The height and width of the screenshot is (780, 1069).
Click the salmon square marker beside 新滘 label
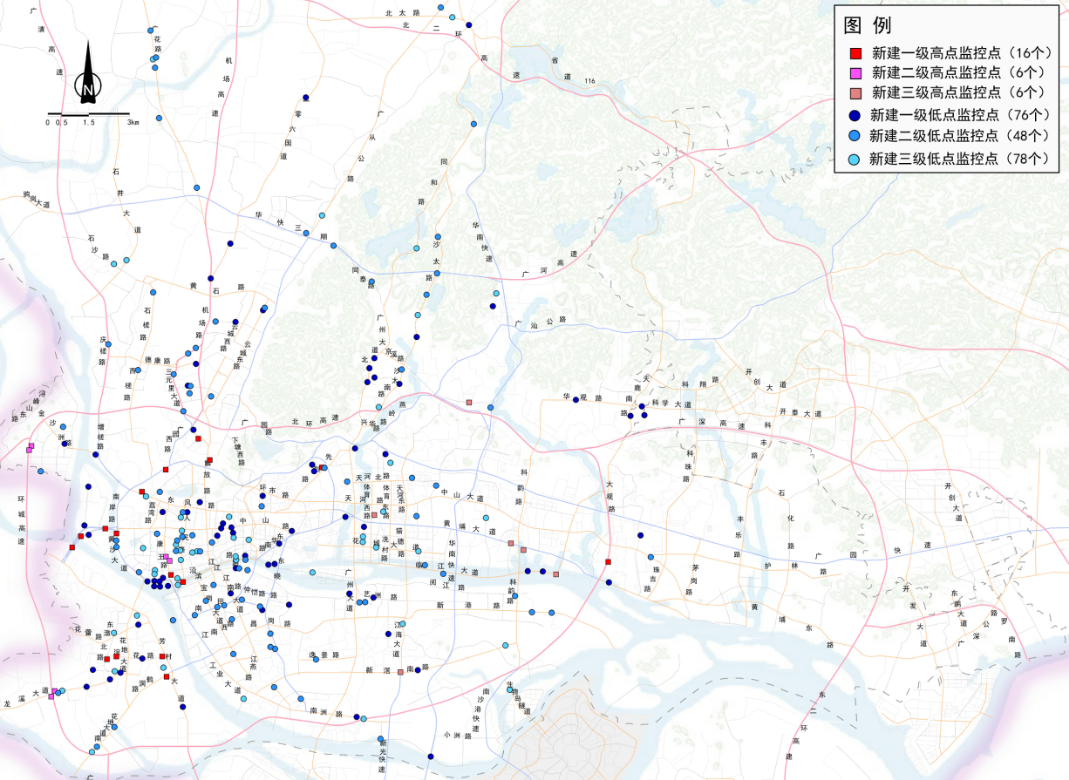[400, 671]
